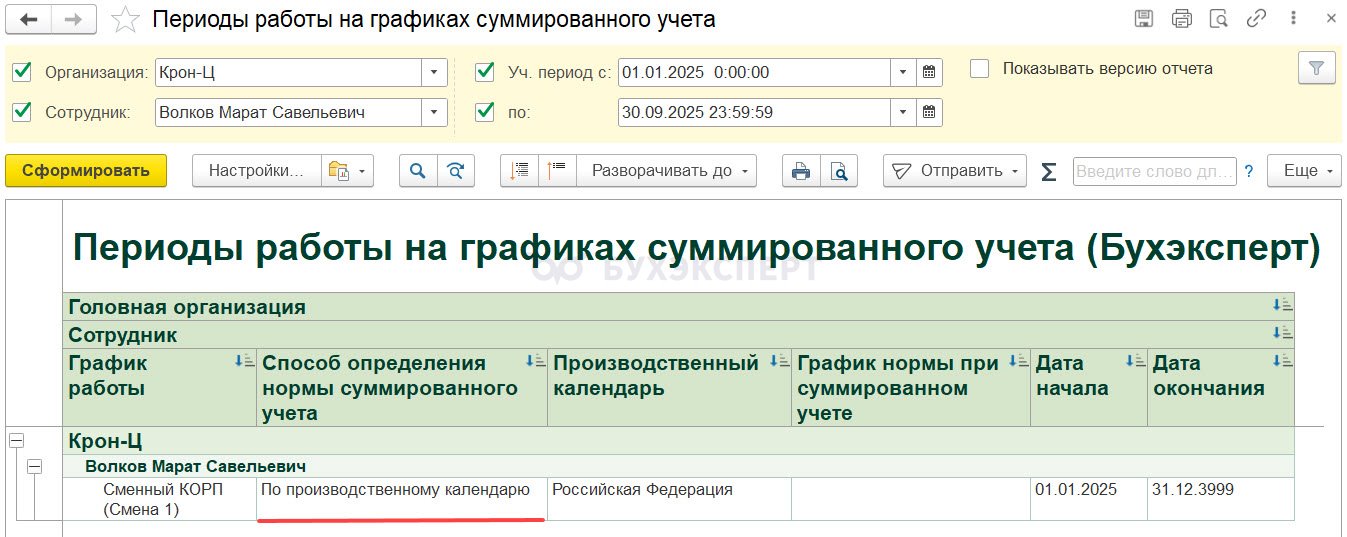Open the Настройки... button

(x=256, y=171)
